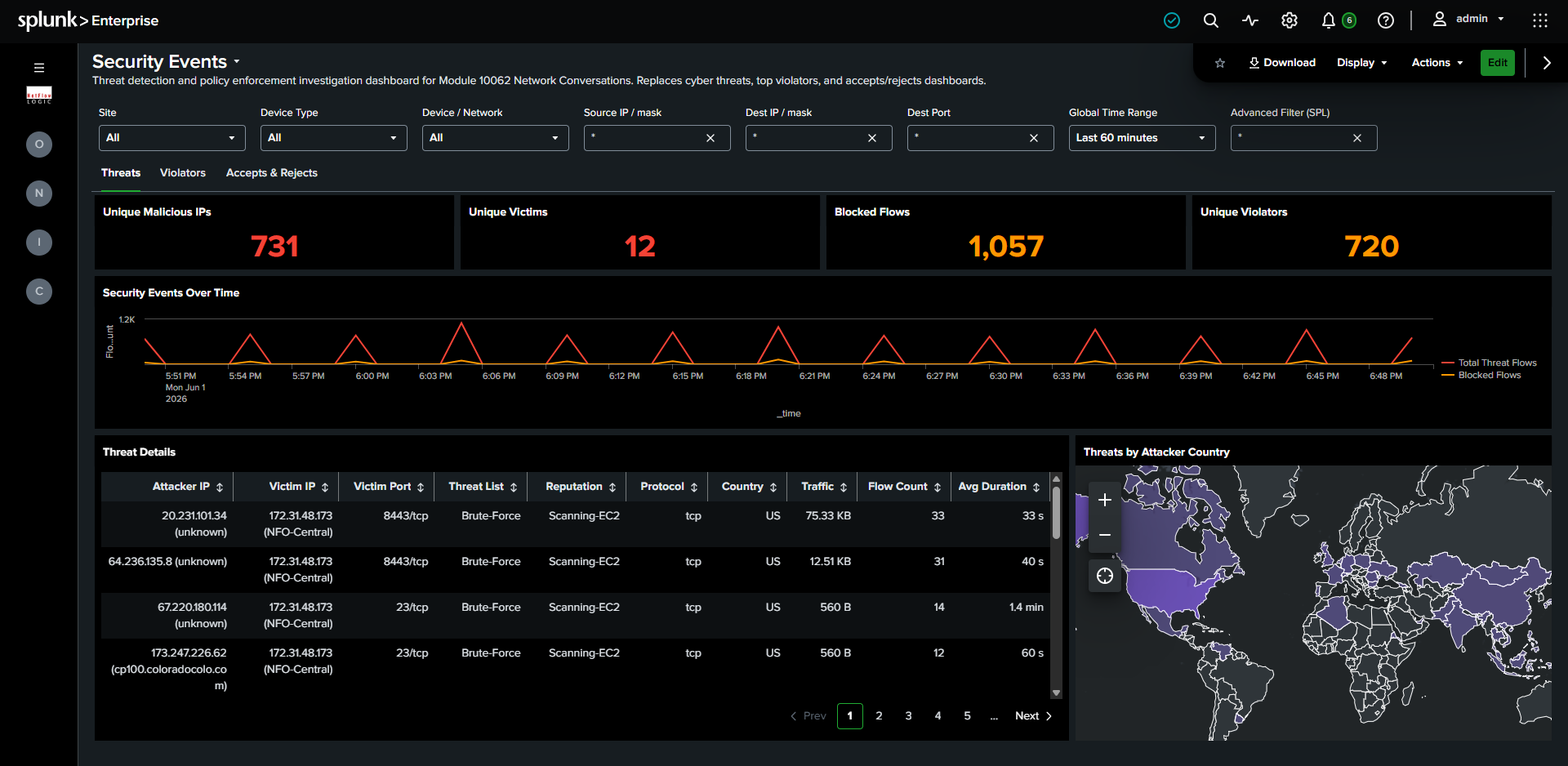The height and width of the screenshot is (766, 1568).
Task: Expand the Security Events title dropdown
Action: [237, 62]
